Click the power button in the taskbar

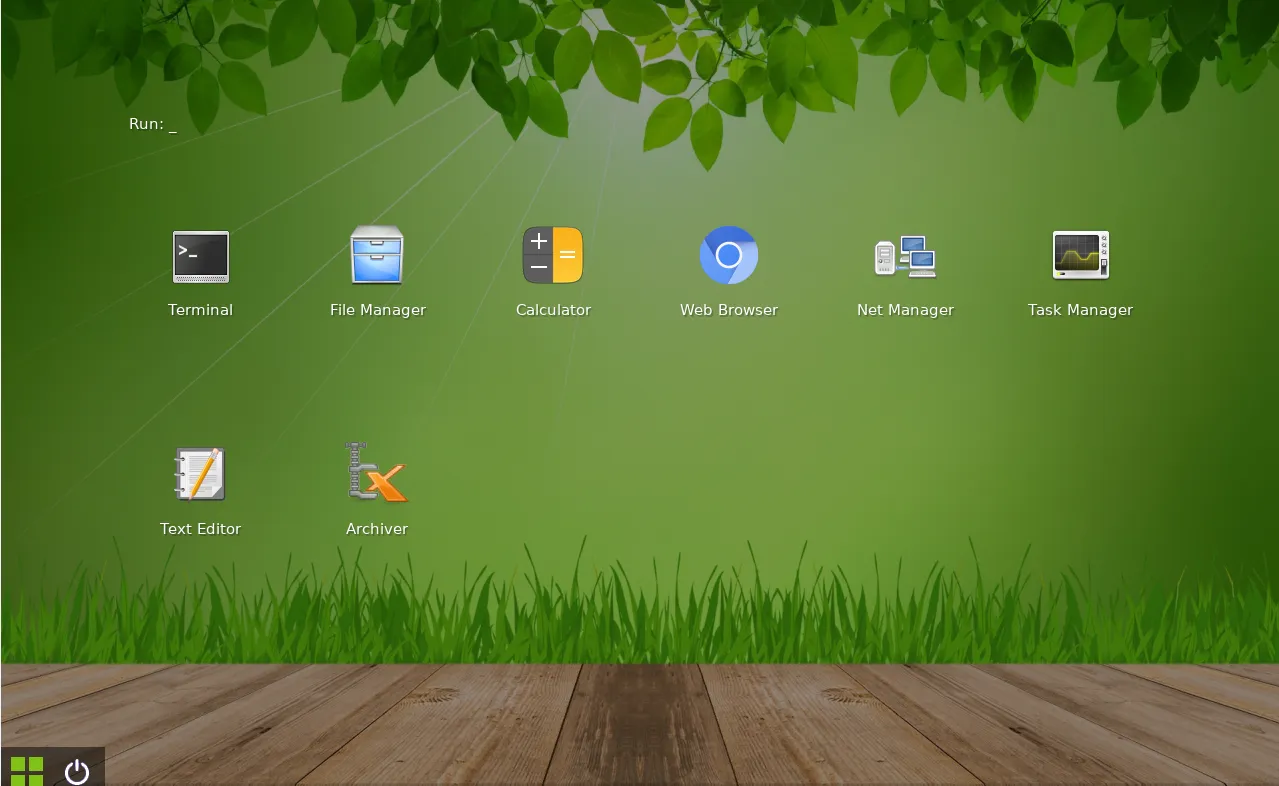tap(77, 771)
